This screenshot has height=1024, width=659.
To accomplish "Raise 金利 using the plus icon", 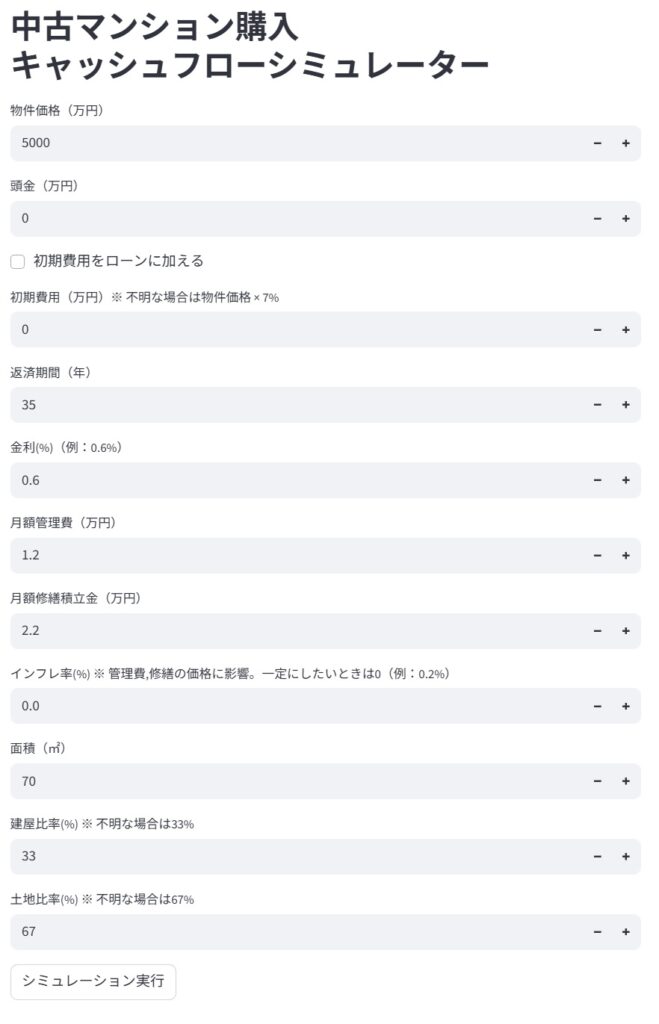I will click(x=626, y=480).
